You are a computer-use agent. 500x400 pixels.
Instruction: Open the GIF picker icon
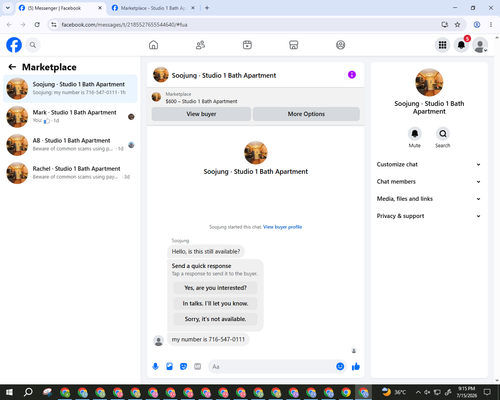198,367
